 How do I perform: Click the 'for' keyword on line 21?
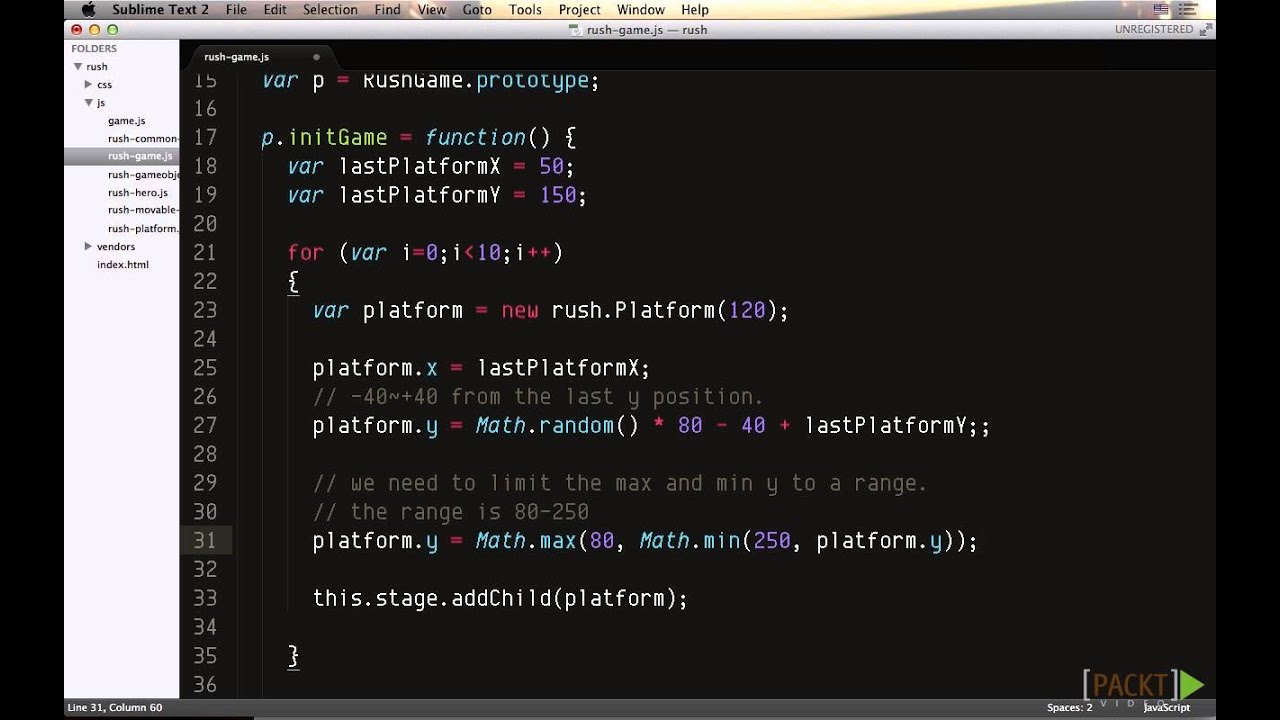pos(306,252)
